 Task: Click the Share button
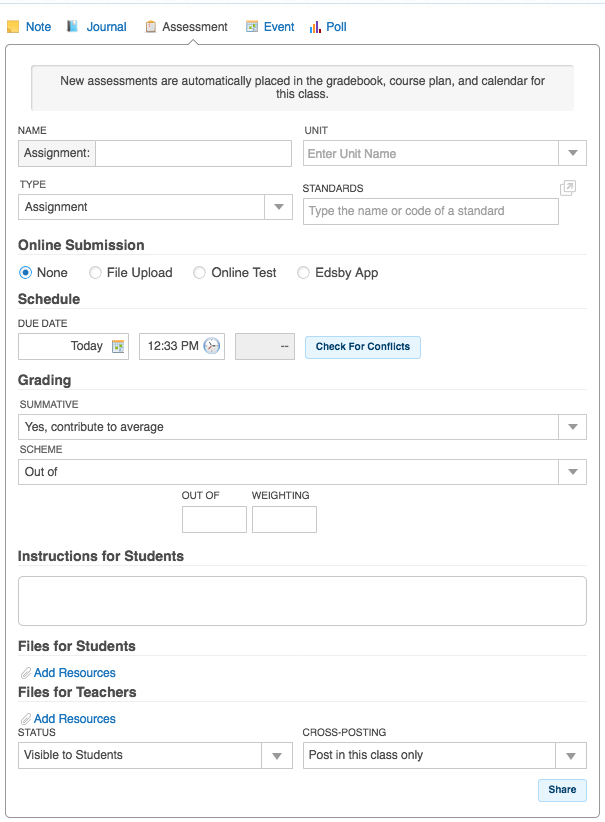point(562,790)
